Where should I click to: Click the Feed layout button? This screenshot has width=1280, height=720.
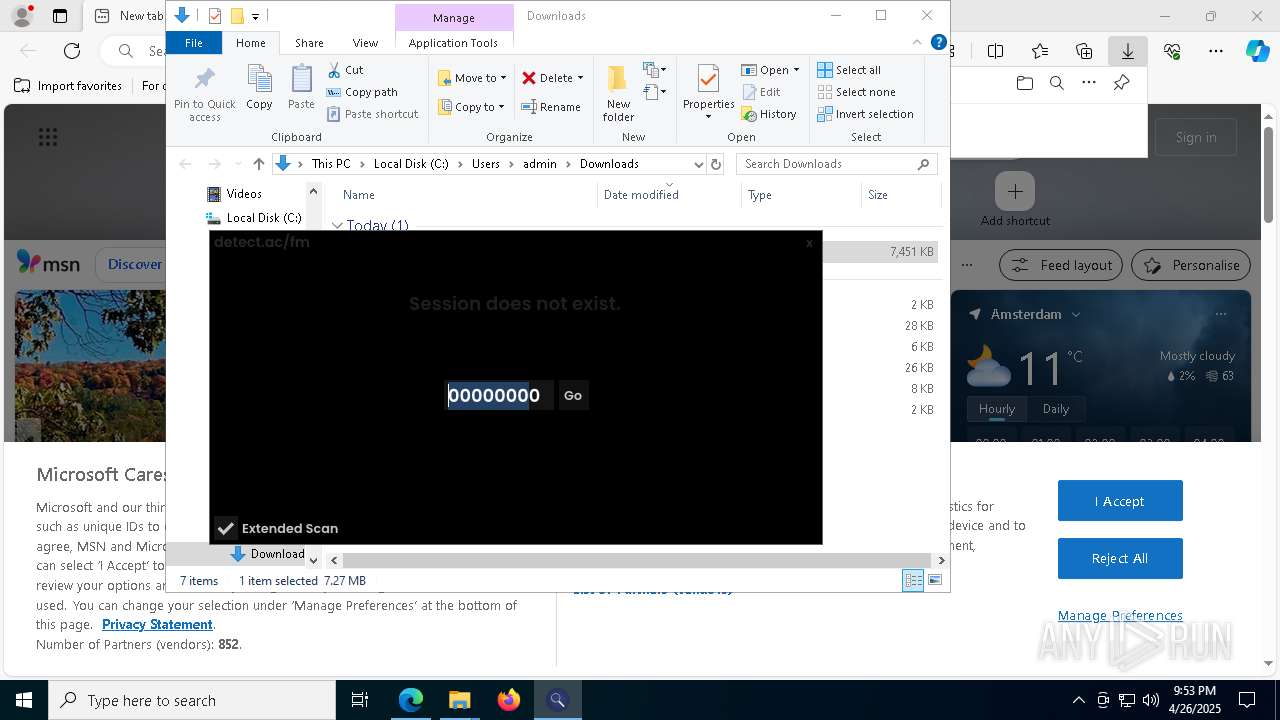click(1061, 265)
